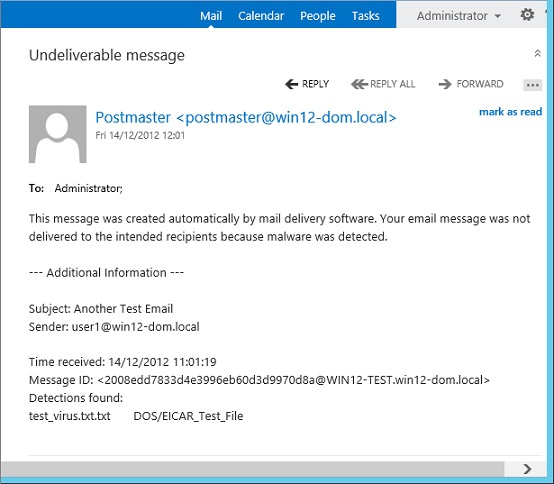Click the horizontal scrollbar right arrow
The image size is (554, 484).
[x=527, y=469]
